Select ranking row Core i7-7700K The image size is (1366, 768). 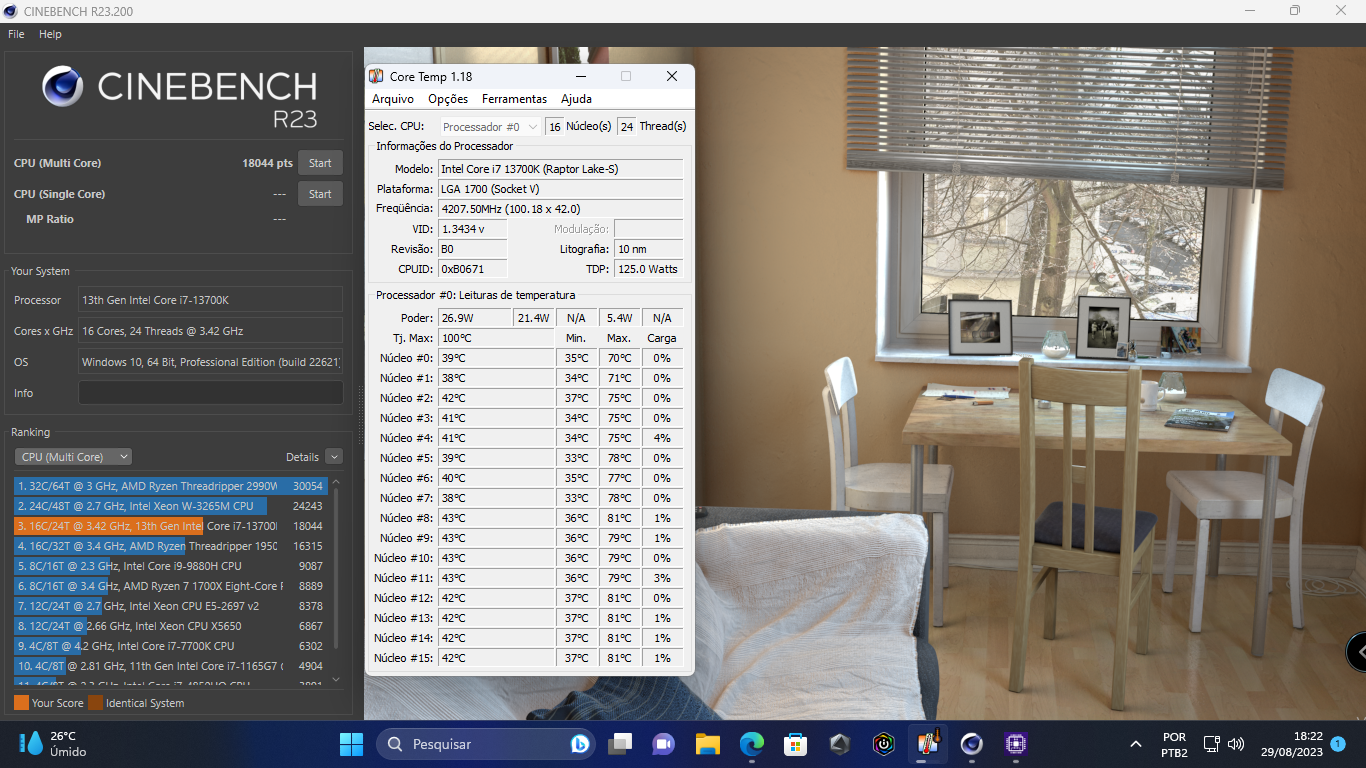pyautogui.click(x=170, y=646)
